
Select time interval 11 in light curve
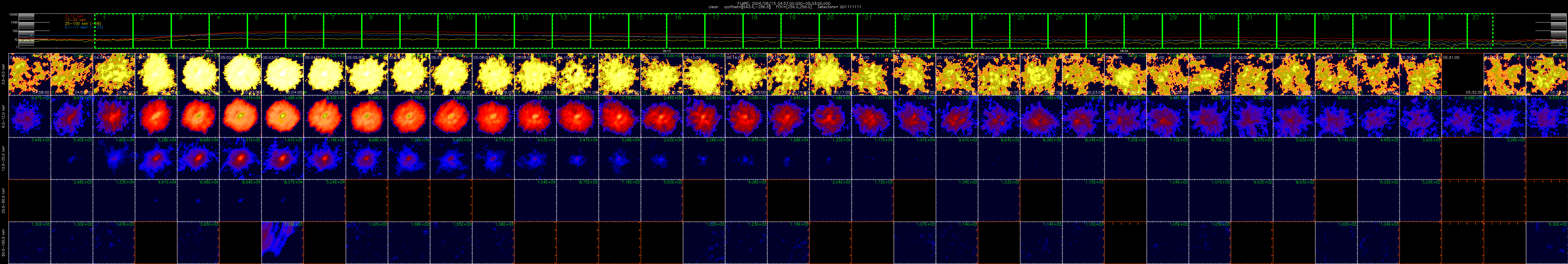pyautogui.click(x=495, y=31)
